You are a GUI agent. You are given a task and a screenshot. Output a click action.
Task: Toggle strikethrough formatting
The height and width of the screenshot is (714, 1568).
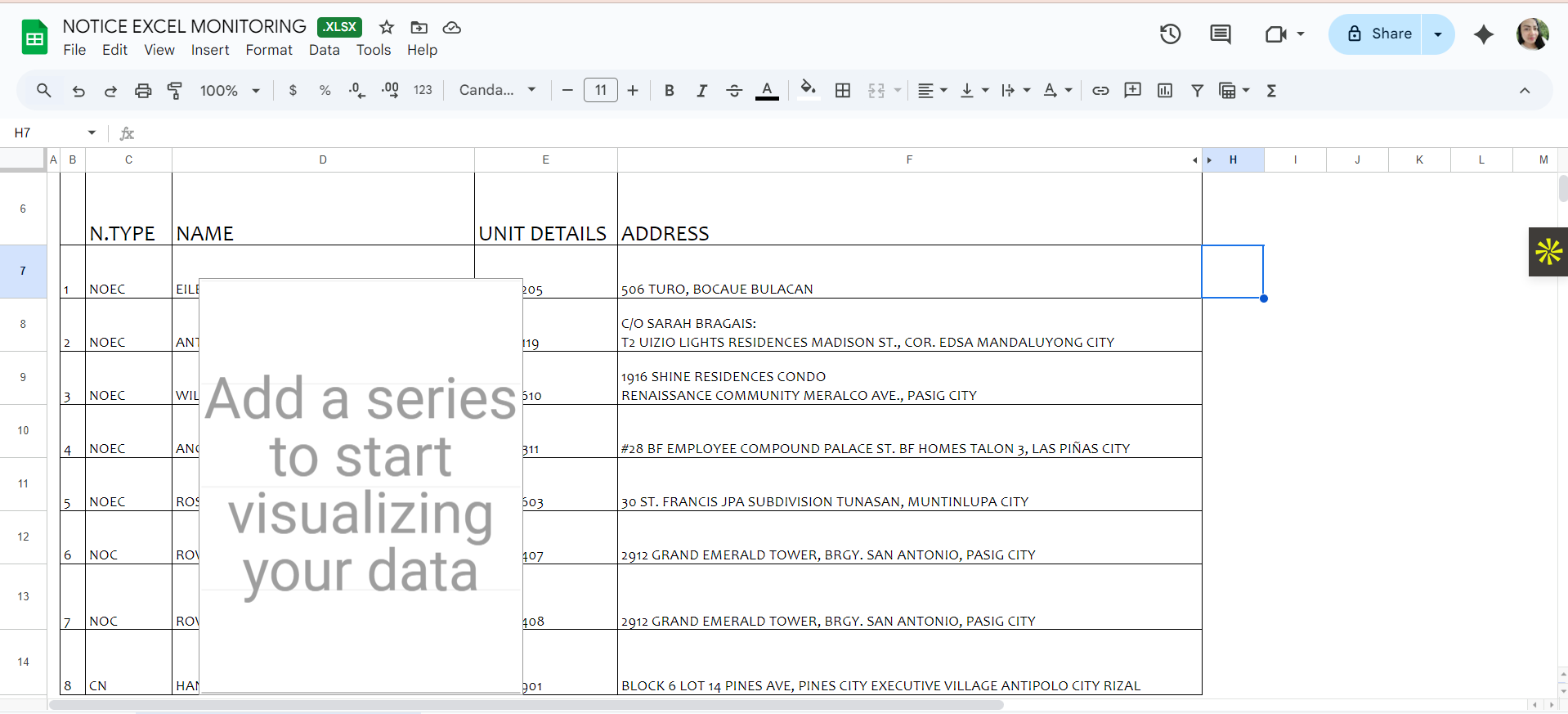click(734, 91)
